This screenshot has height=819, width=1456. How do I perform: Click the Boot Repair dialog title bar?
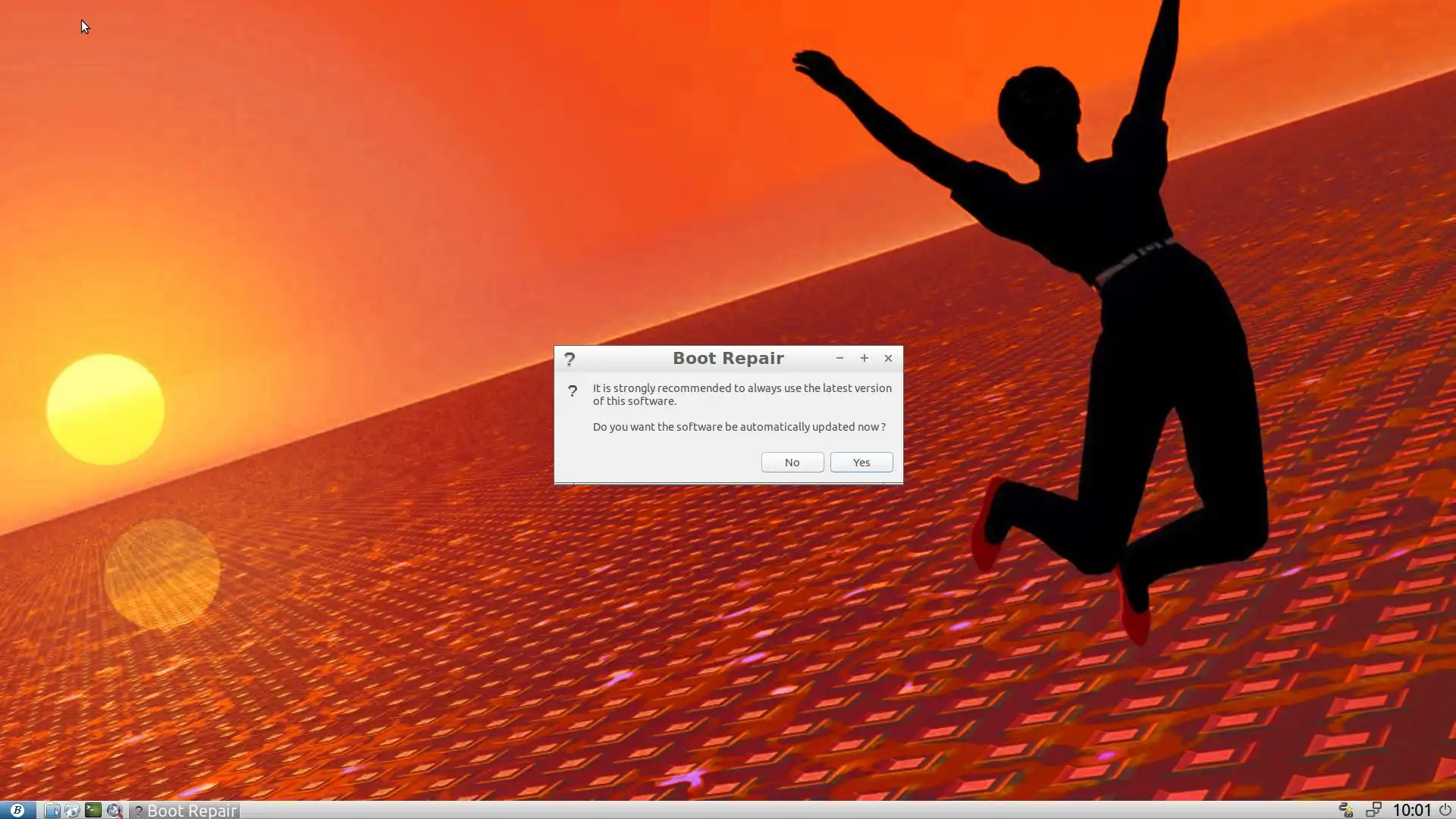point(727,359)
